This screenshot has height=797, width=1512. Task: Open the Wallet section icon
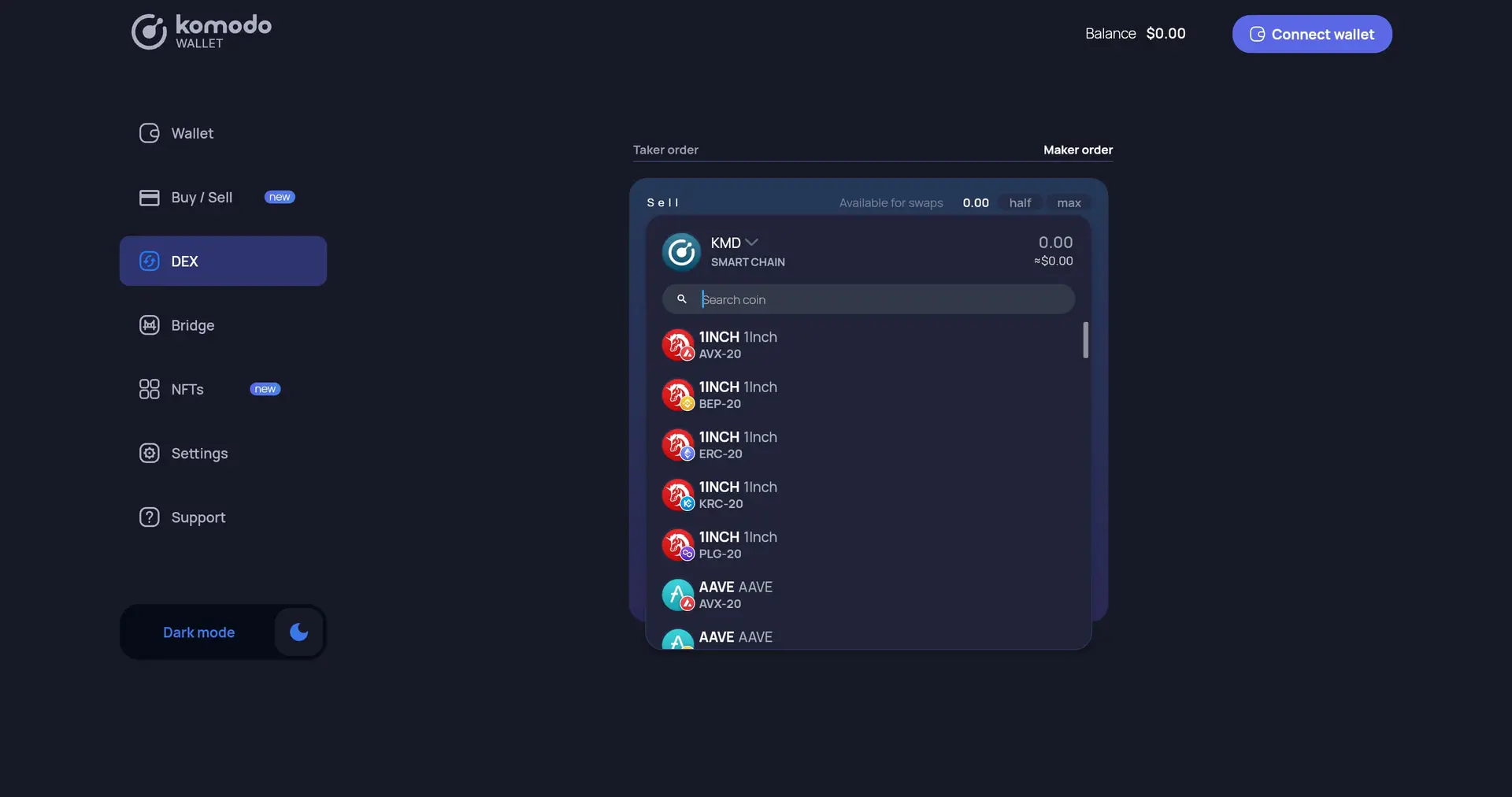tap(149, 133)
